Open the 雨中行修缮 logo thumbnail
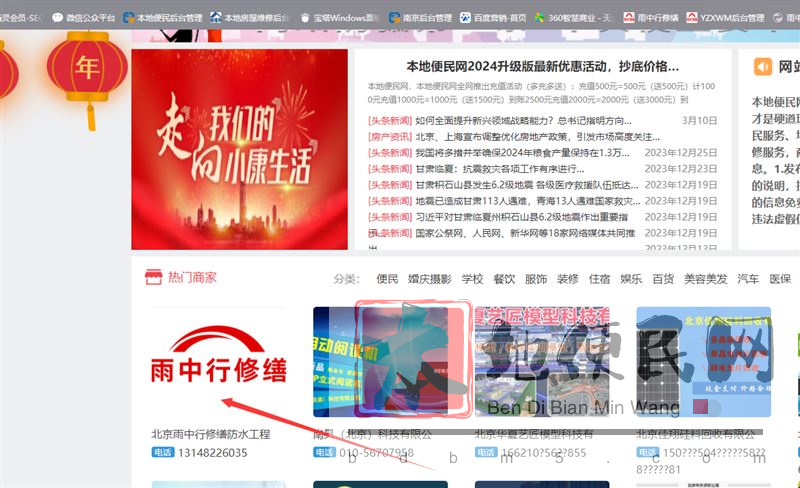Image resolution: width=800 pixels, height=488 pixels. pyautogui.click(x=218, y=360)
